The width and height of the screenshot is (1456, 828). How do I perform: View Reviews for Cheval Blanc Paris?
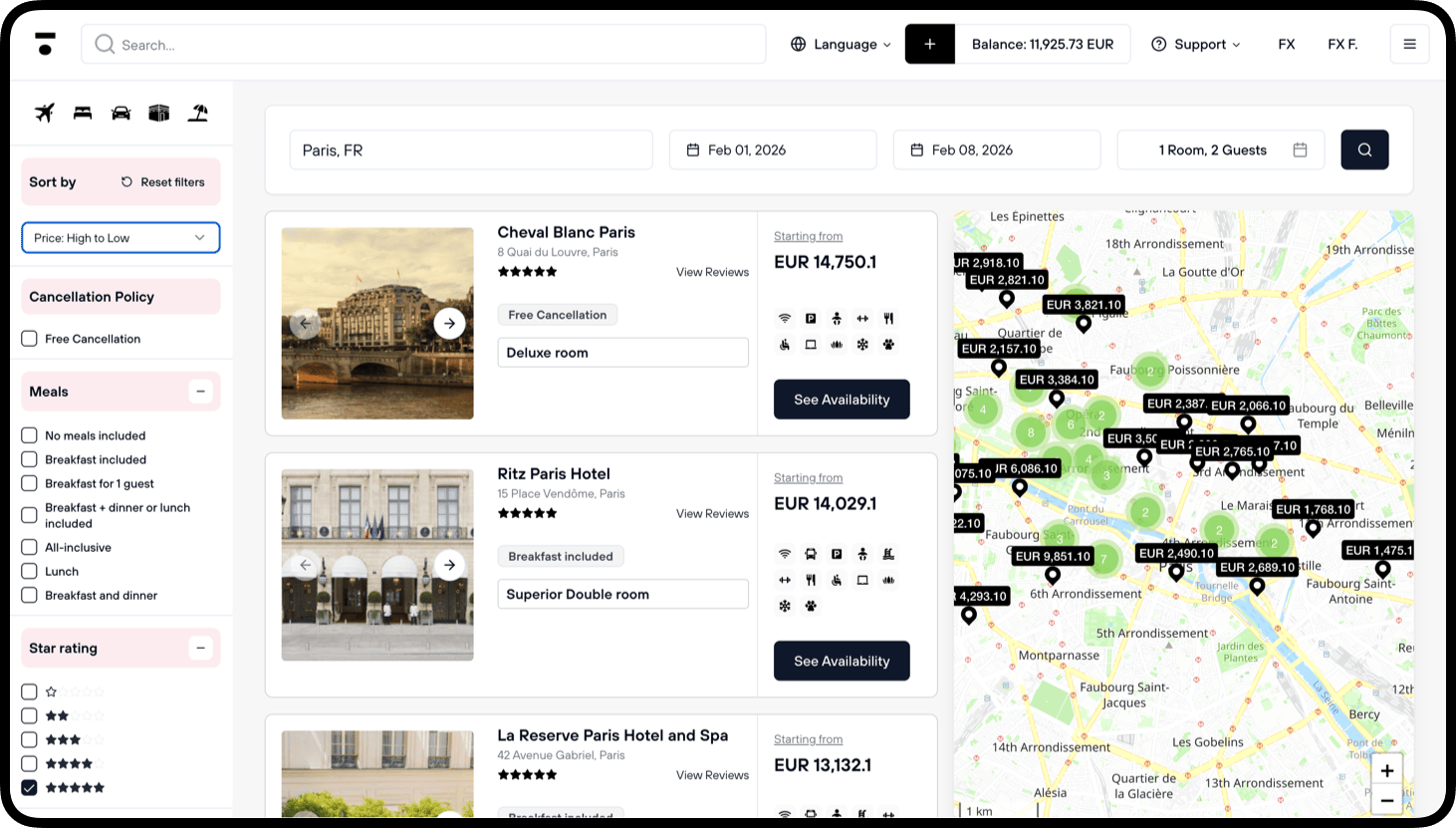pos(712,272)
